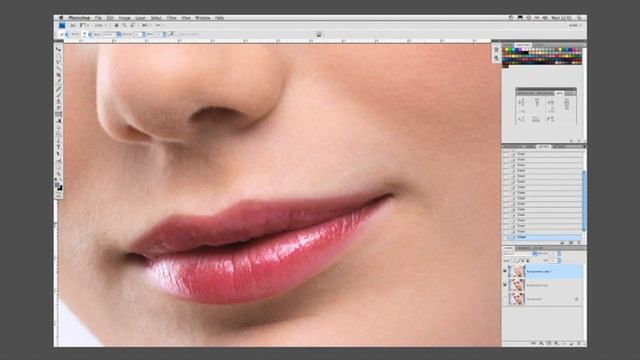This screenshot has height=360, width=640.
Task: Select the Move tool in the toolbox
Action: [59, 49]
